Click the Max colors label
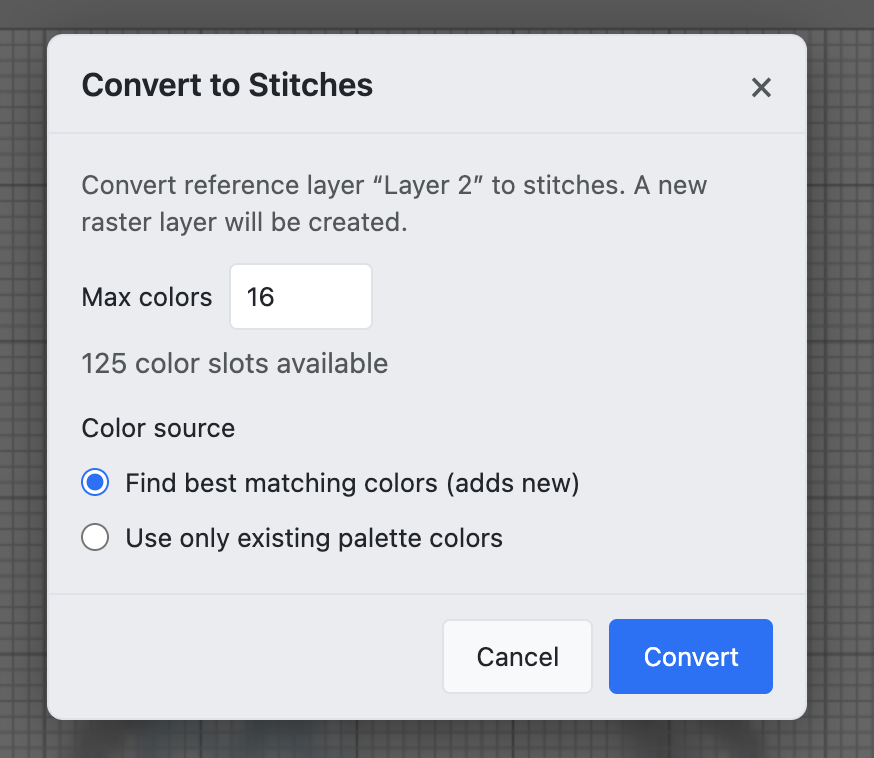This screenshot has height=758, width=874. [146, 296]
